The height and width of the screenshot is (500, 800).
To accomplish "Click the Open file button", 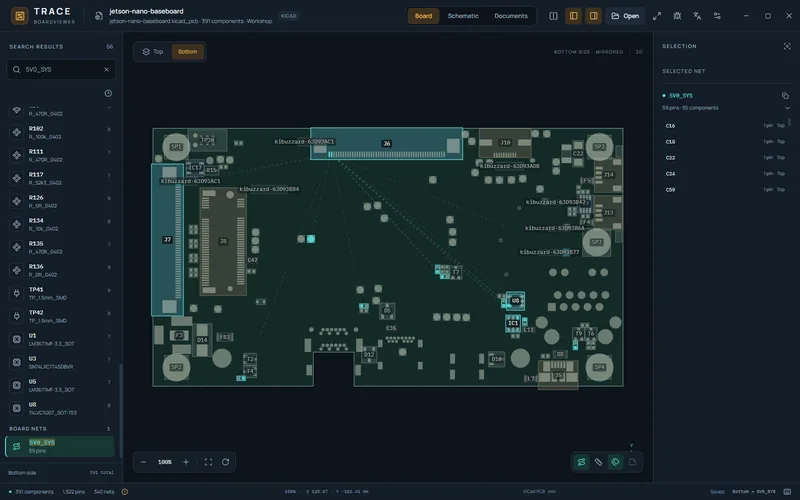I will (625, 16).
